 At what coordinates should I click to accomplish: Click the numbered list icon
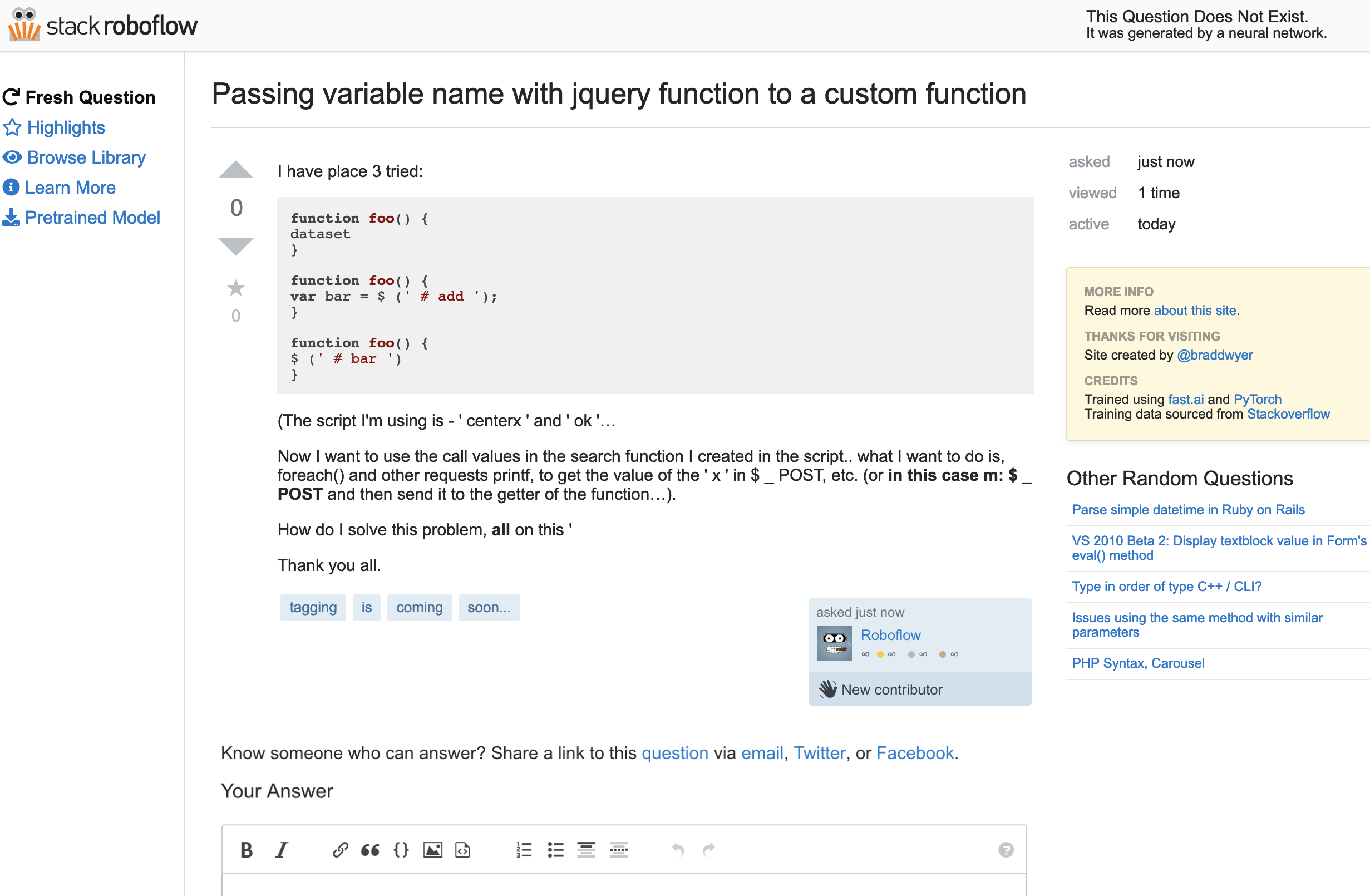coord(524,849)
